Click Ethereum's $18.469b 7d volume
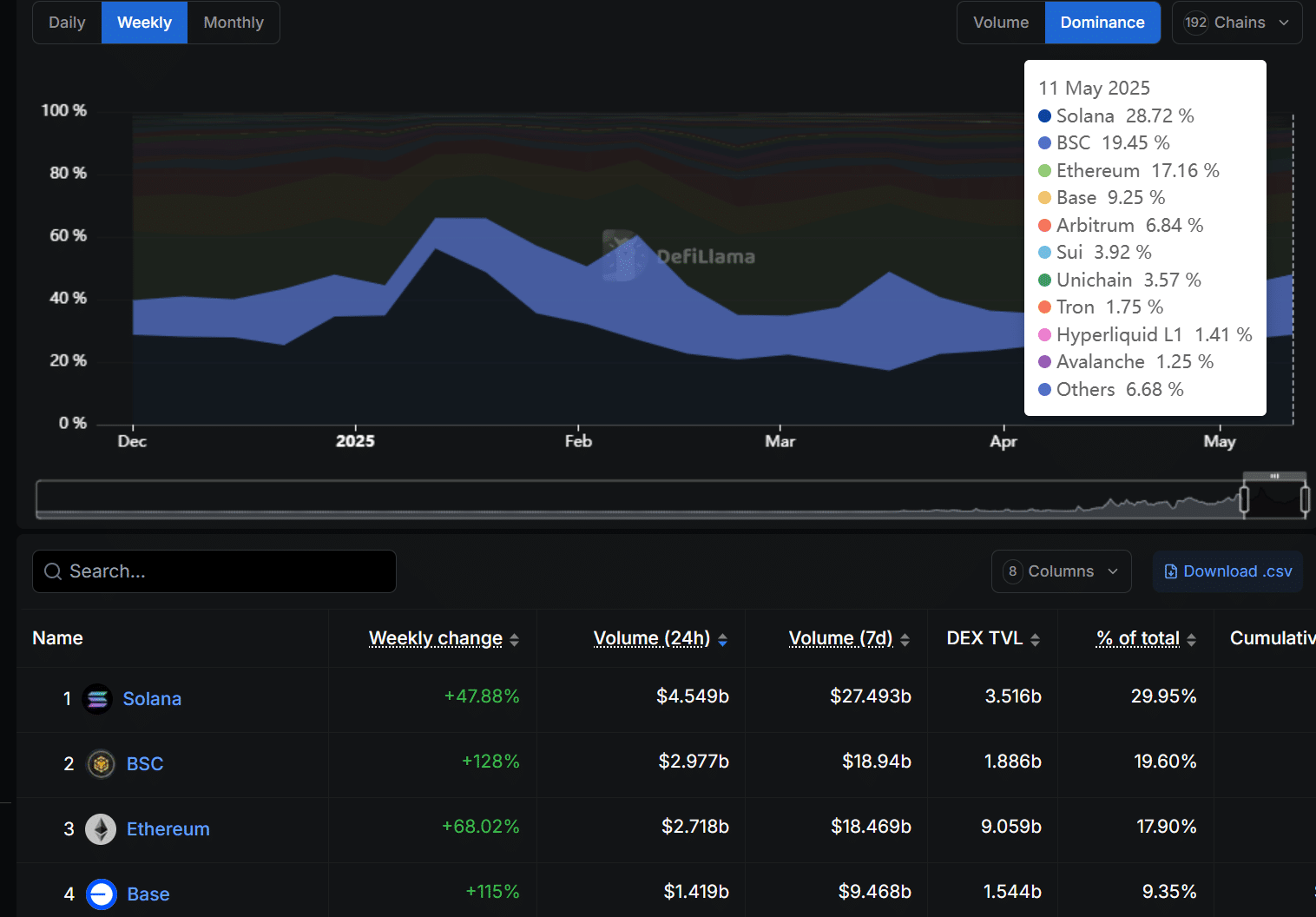This screenshot has width=1316, height=917. (871, 827)
